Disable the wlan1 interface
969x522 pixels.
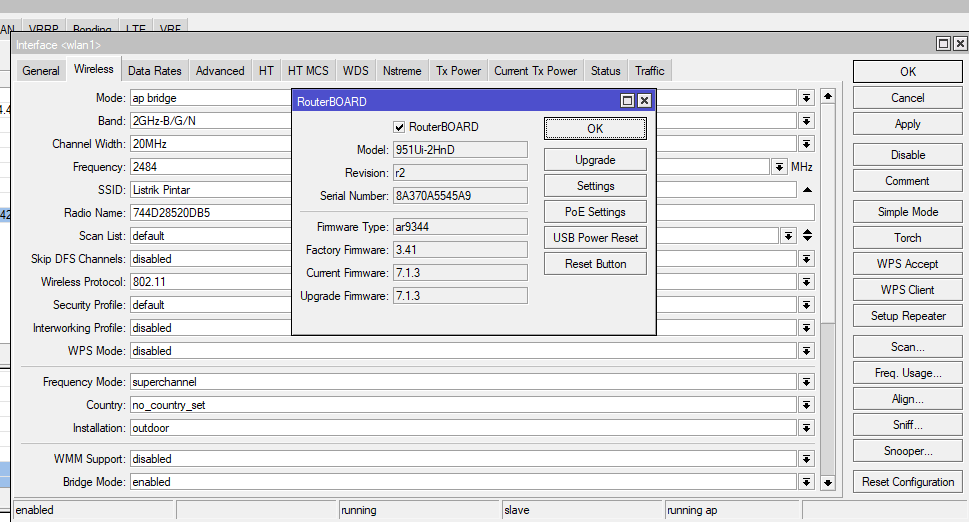click(908, 154)
